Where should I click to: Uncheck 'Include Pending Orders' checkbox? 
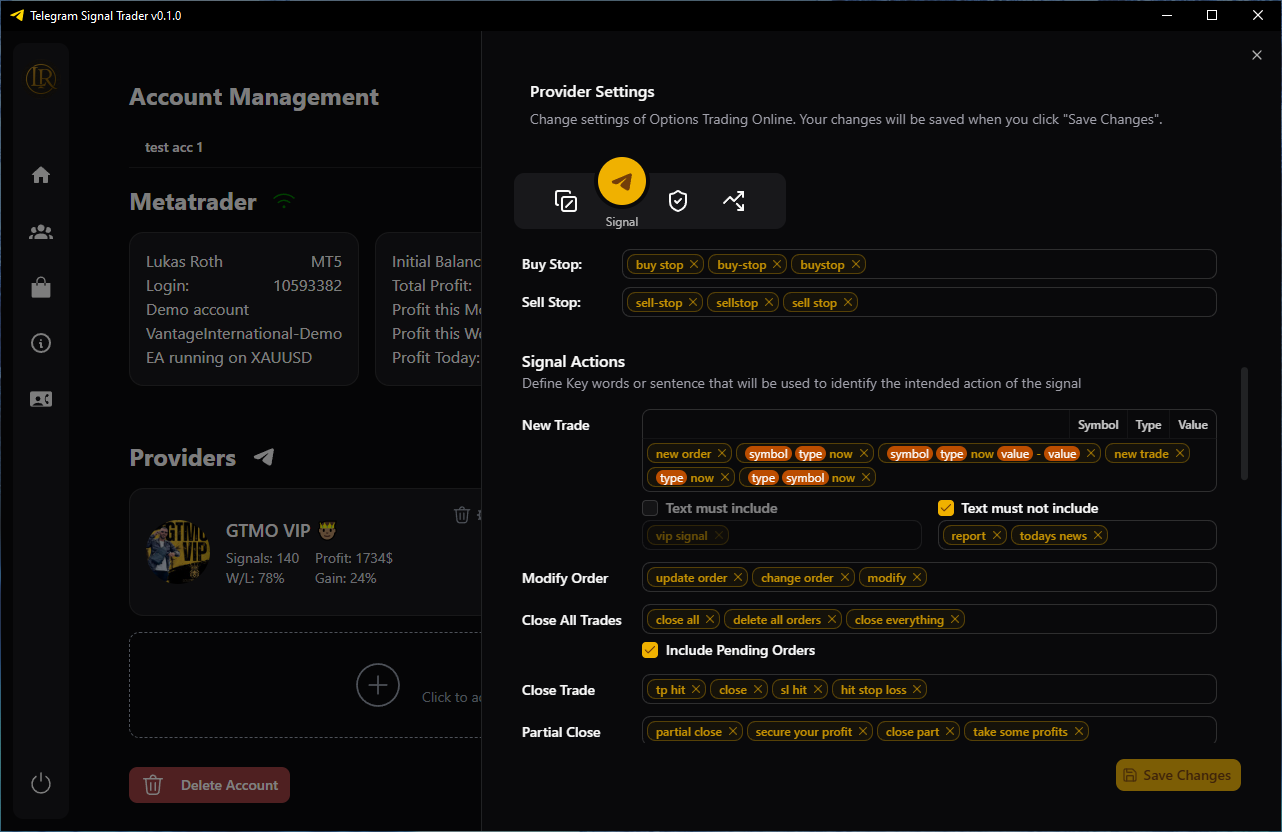click(650, 650)
